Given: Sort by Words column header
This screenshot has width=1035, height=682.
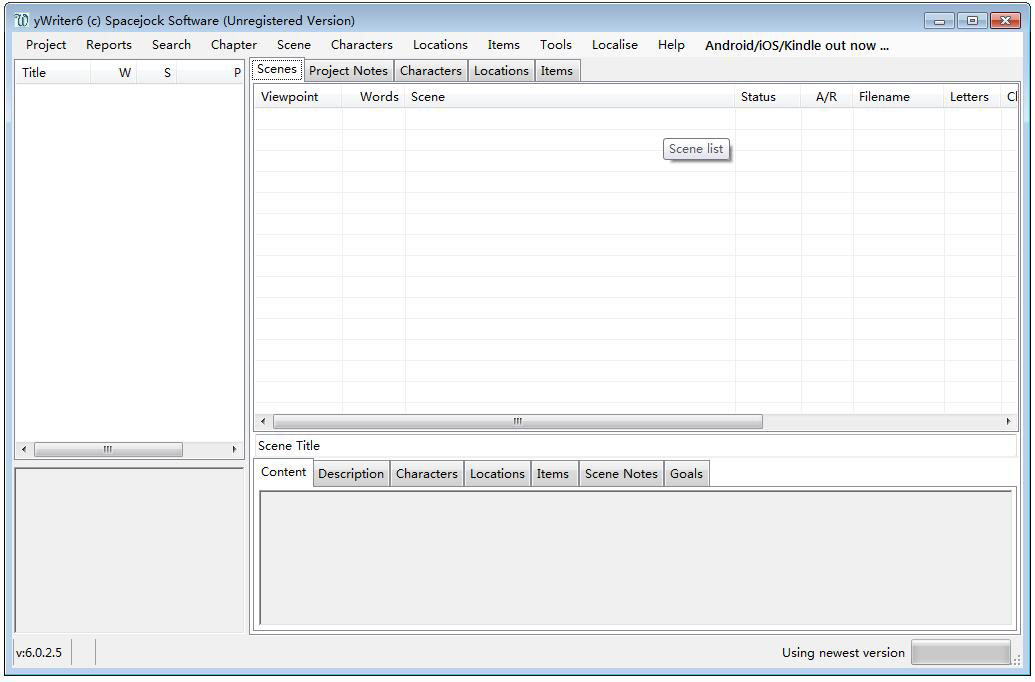Looking at the screenshot, I should pos(374,96).
